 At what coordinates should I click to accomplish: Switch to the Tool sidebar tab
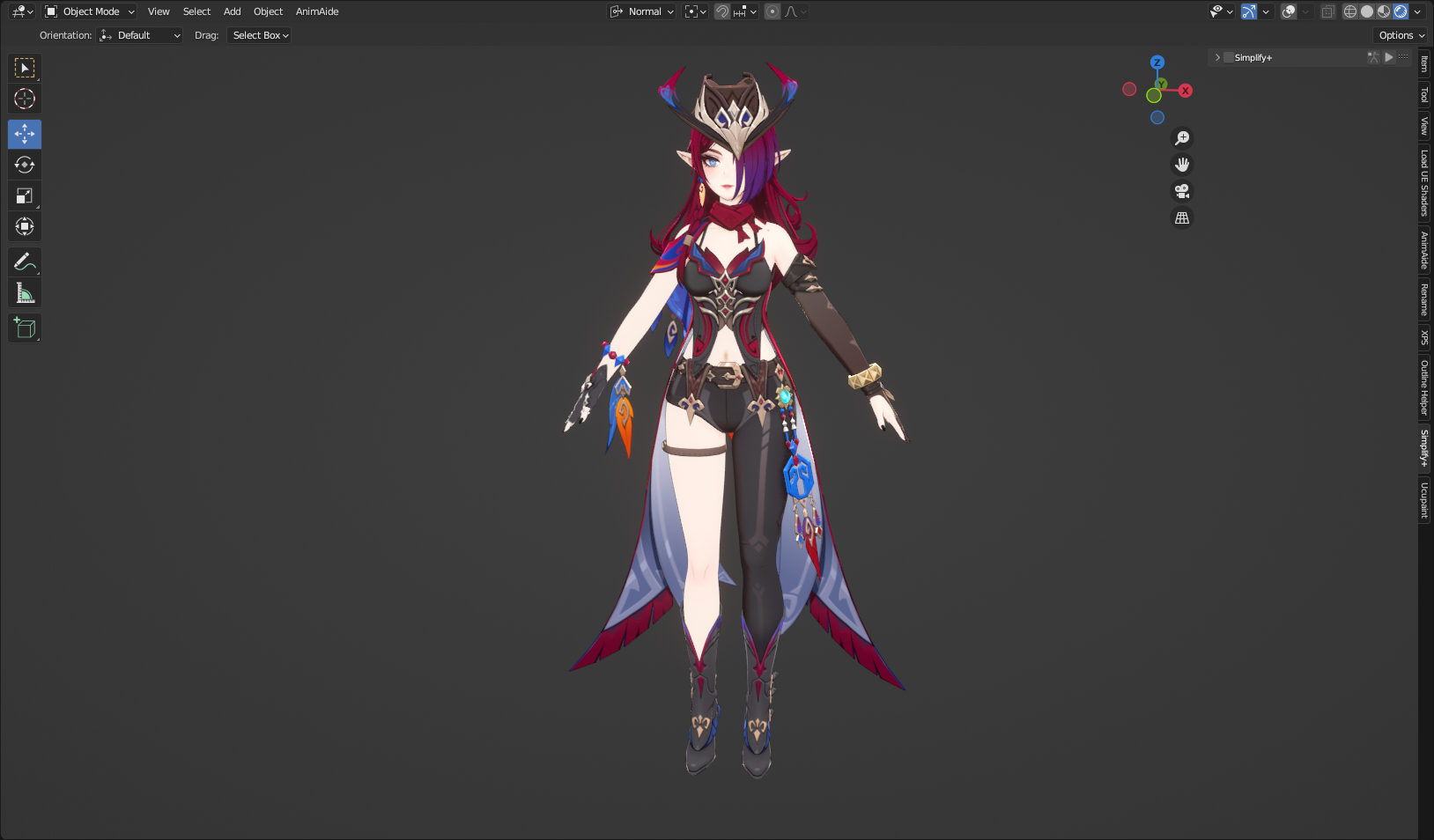(x=1424, y=94)
